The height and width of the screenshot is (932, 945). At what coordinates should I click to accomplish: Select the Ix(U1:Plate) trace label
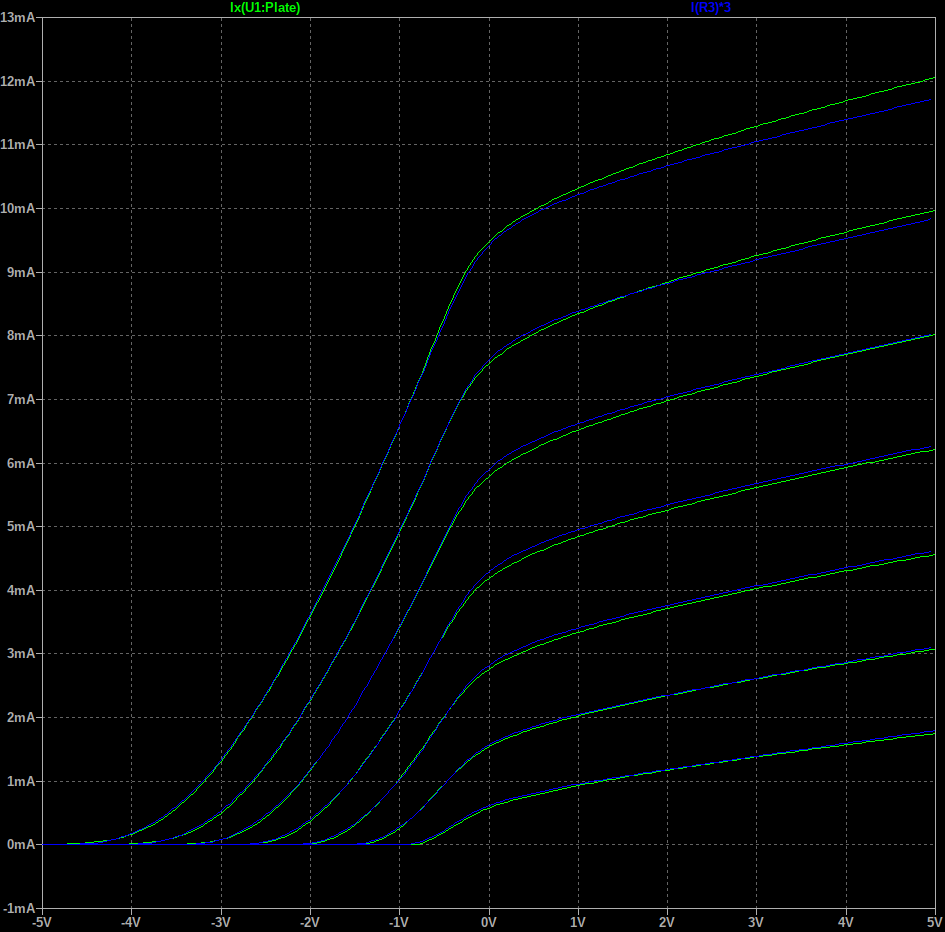click(x=265, y=8)
